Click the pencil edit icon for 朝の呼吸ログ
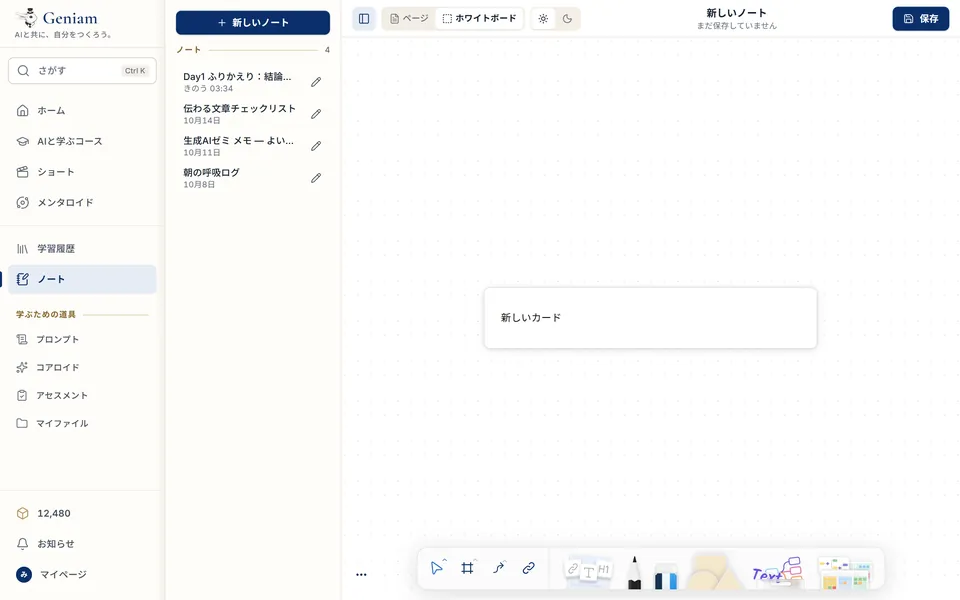Screen dimensions: 960x600 [316, 178]
